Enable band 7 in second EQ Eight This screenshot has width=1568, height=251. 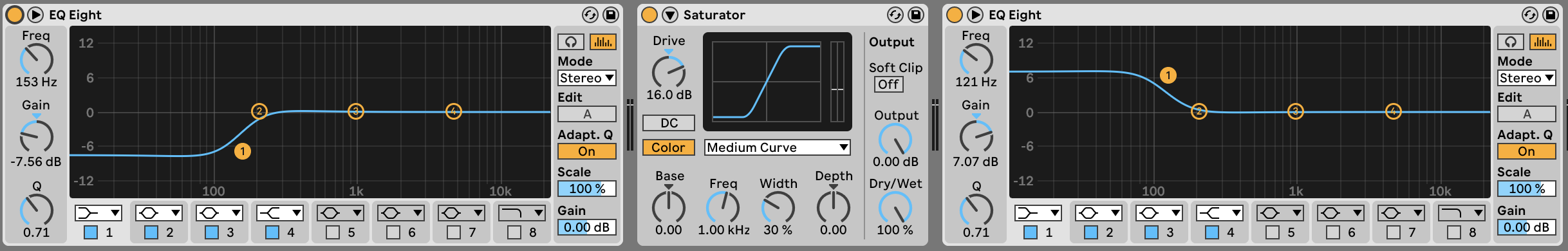click(x=1394, y=232)
